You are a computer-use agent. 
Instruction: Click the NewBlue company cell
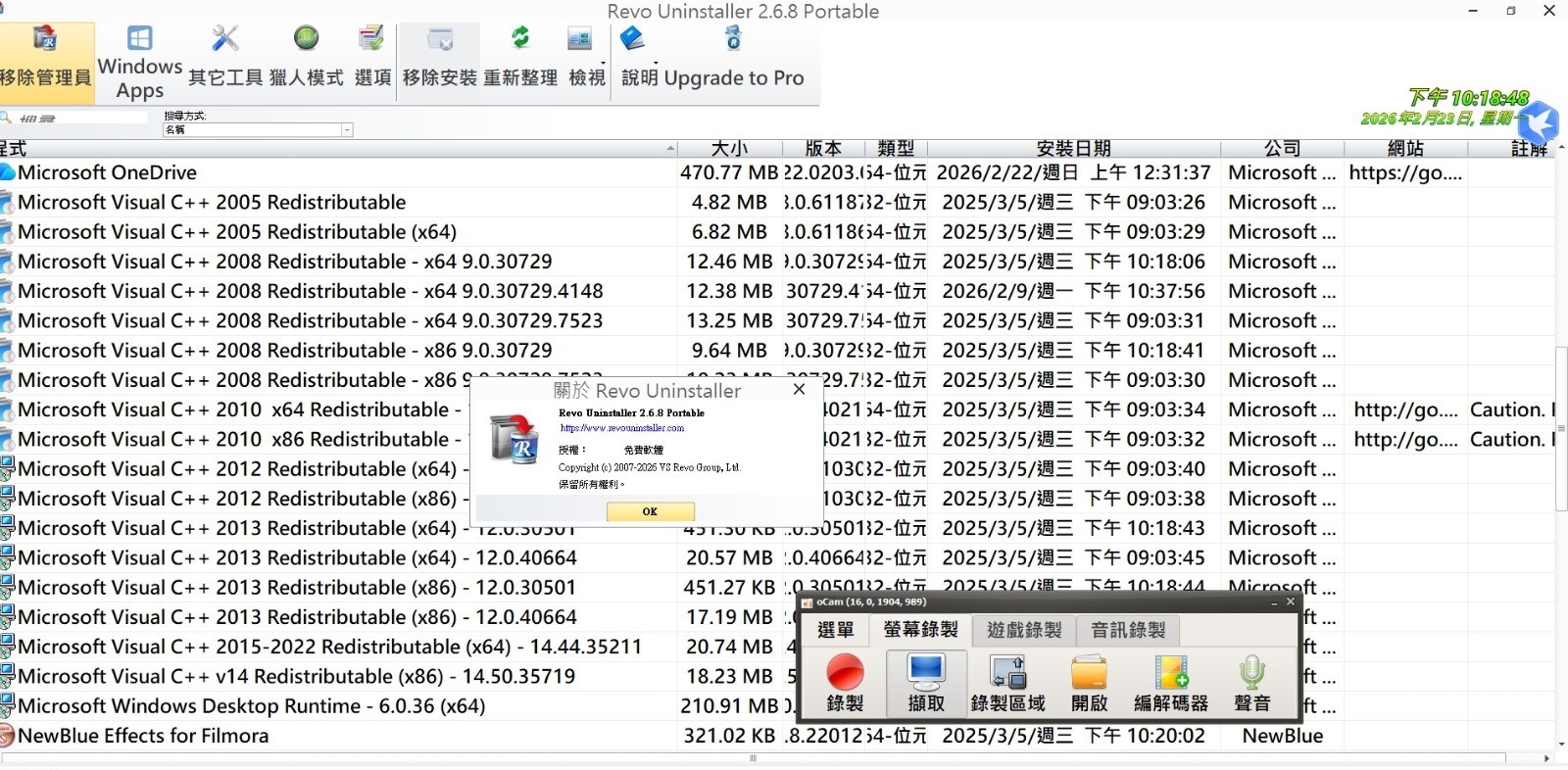1282,736
